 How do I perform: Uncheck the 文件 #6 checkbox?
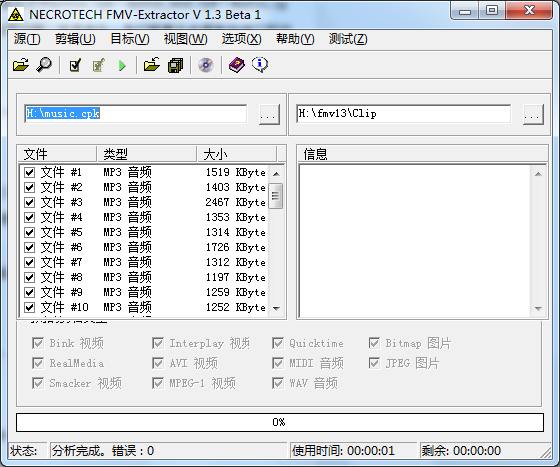[x=29, y=247]
